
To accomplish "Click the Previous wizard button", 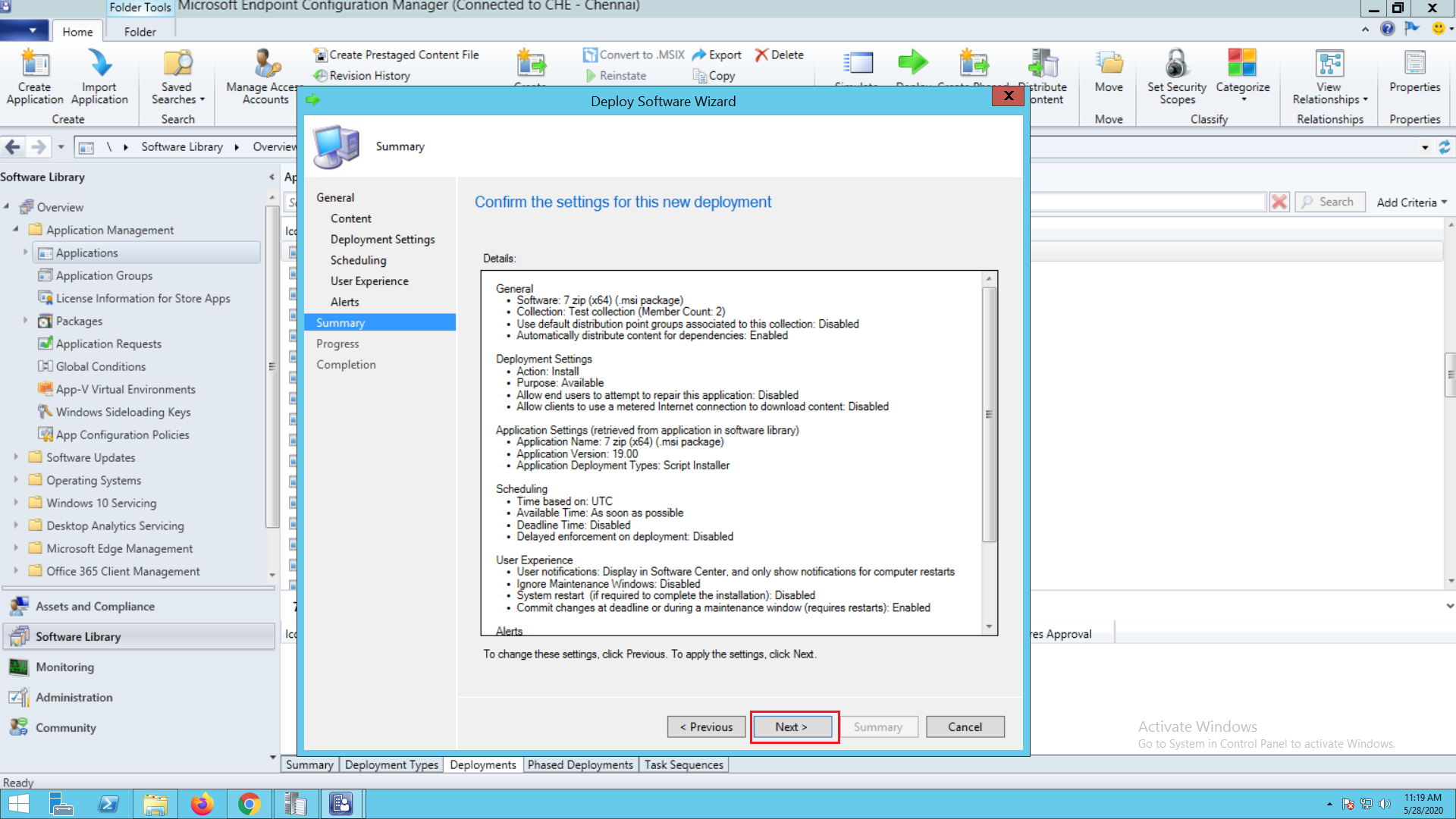I will point(706,726).
